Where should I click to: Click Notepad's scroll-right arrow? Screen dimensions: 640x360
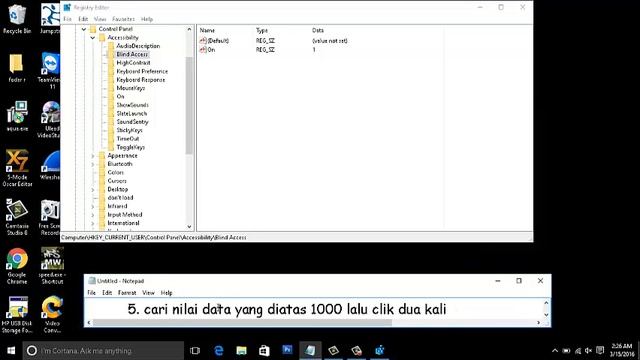538,322
